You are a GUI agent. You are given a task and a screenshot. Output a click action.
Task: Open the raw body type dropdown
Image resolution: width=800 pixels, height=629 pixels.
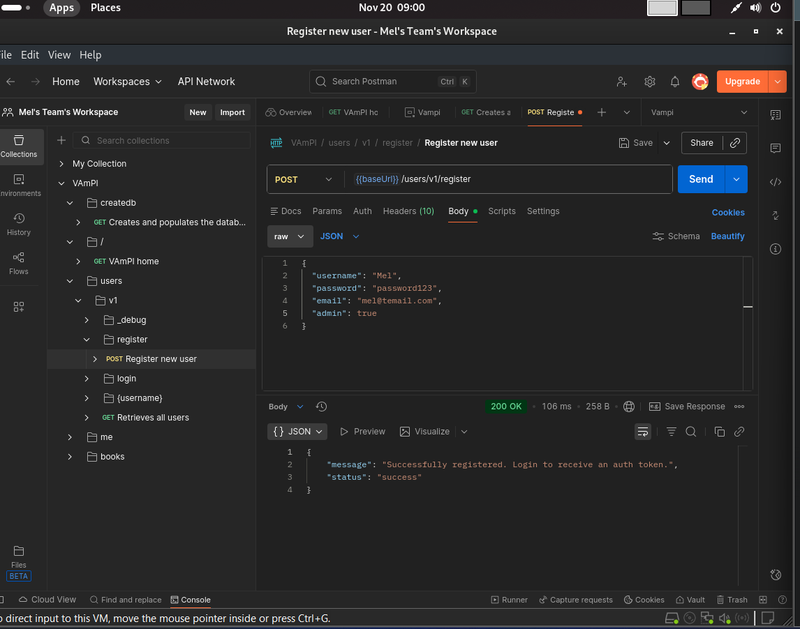[290, 236]
